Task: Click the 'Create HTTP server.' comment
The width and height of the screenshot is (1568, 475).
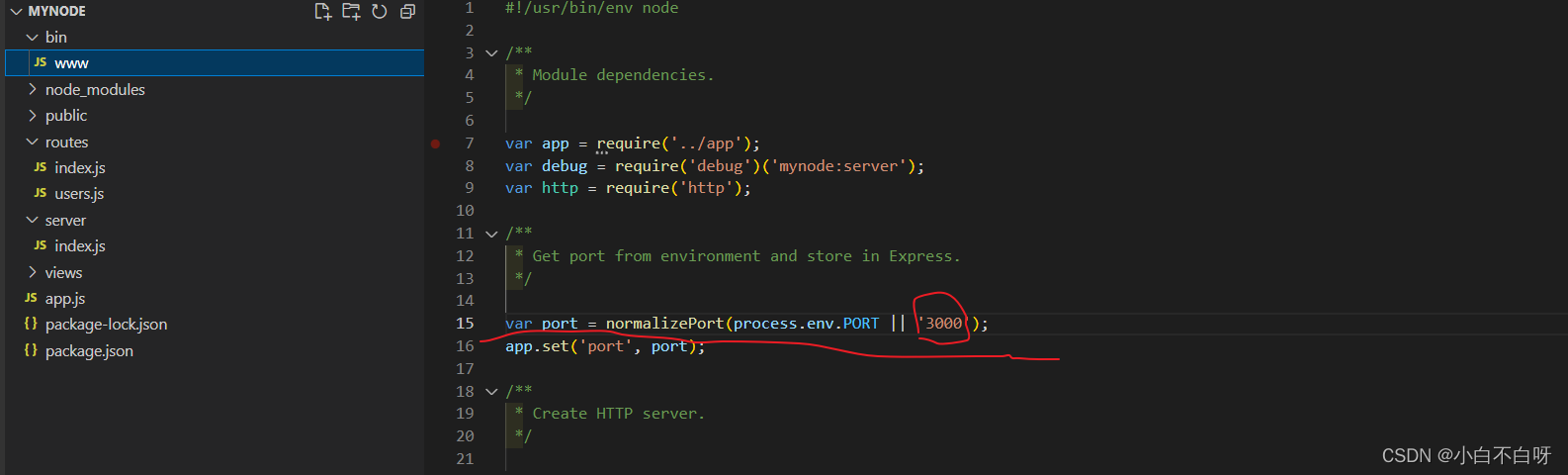Action: [x=619, y=414]
